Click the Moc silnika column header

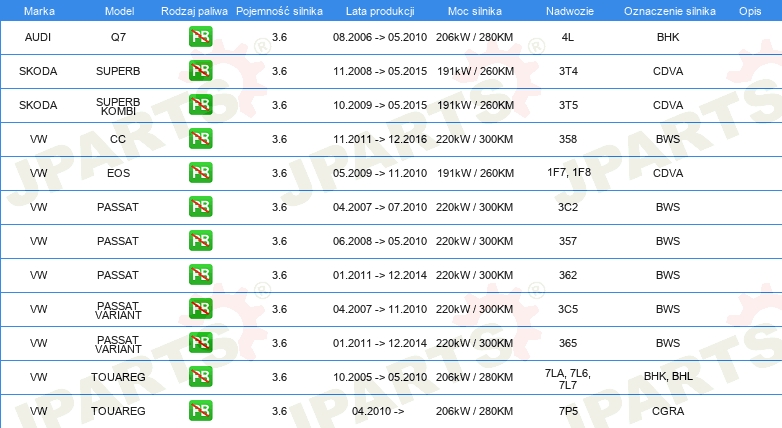475,11
